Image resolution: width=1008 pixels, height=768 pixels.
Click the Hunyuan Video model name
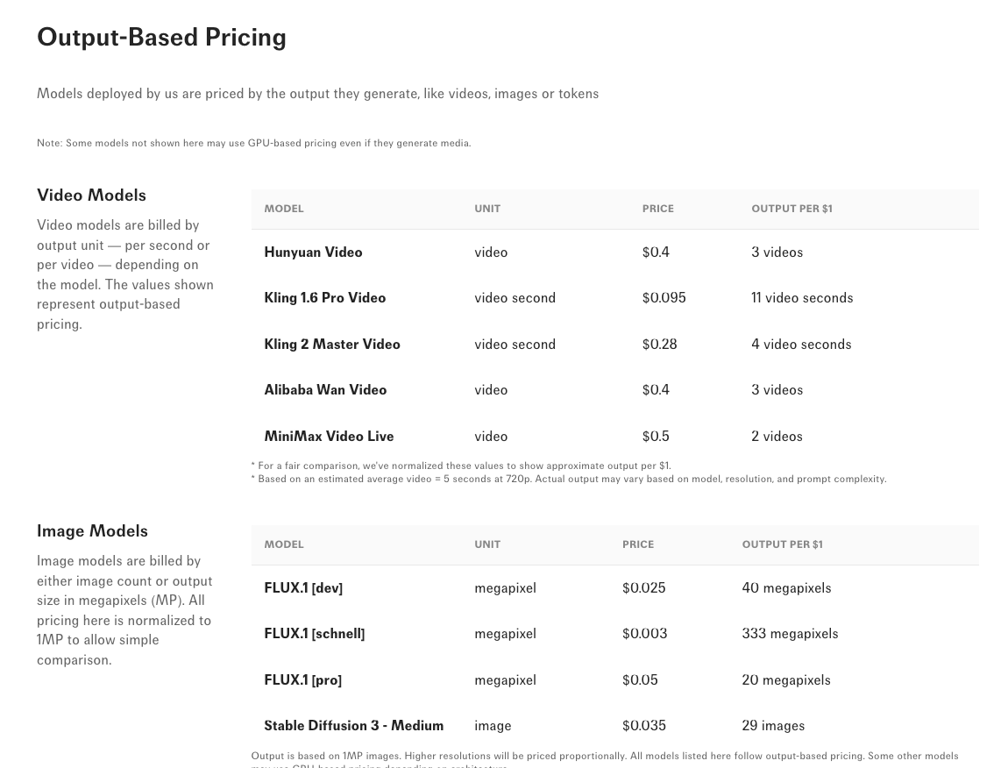(313, 252)
